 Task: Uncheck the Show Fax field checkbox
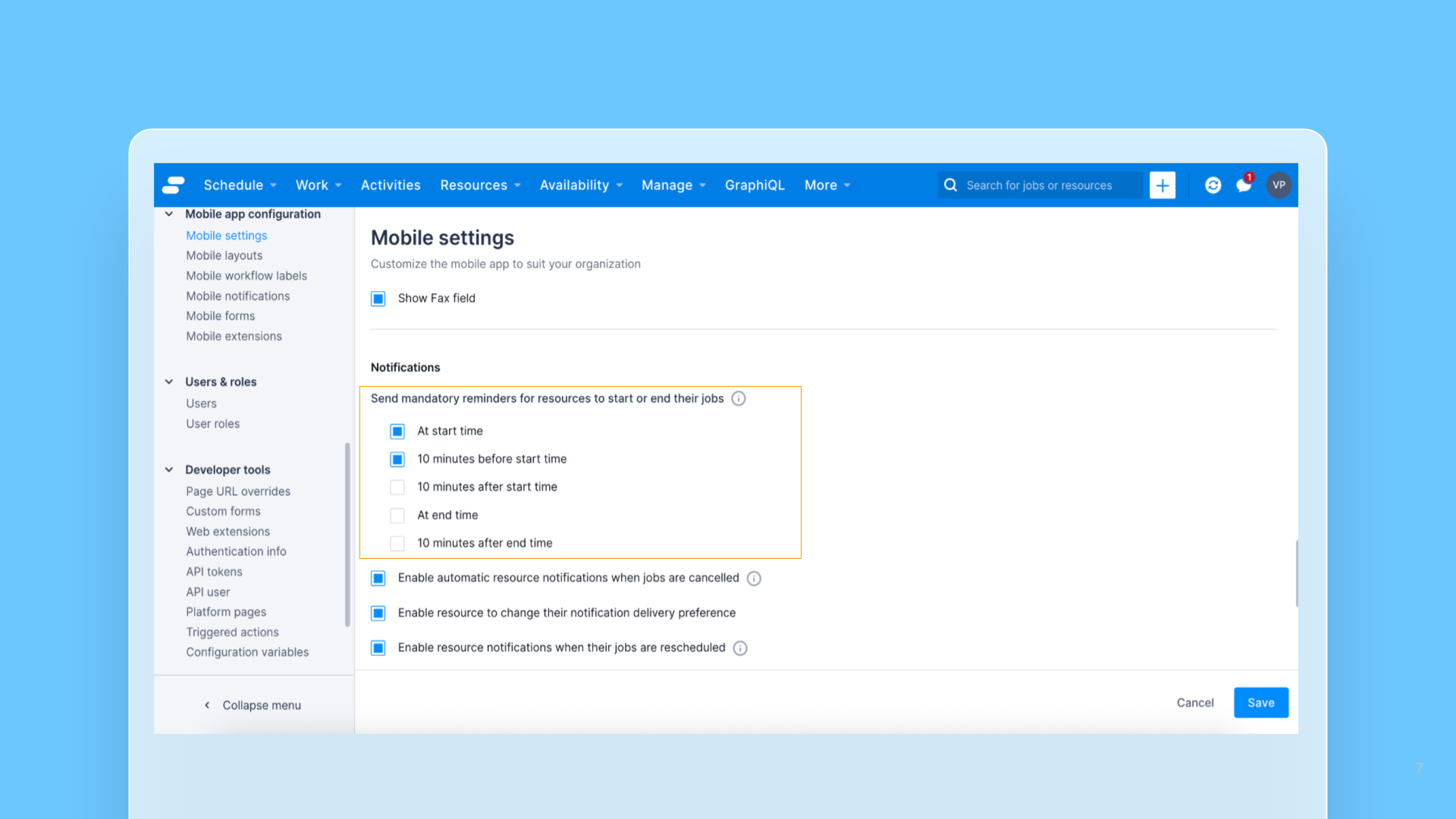pos(378,298)
